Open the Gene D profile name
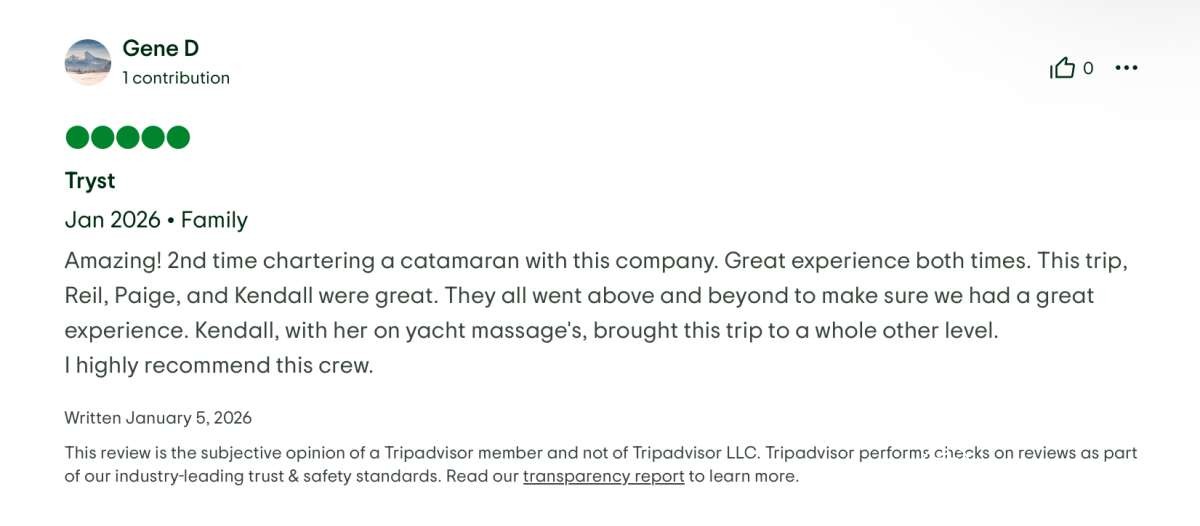Viewport: 1200px width, 526px height. click(x=161, y=48)
